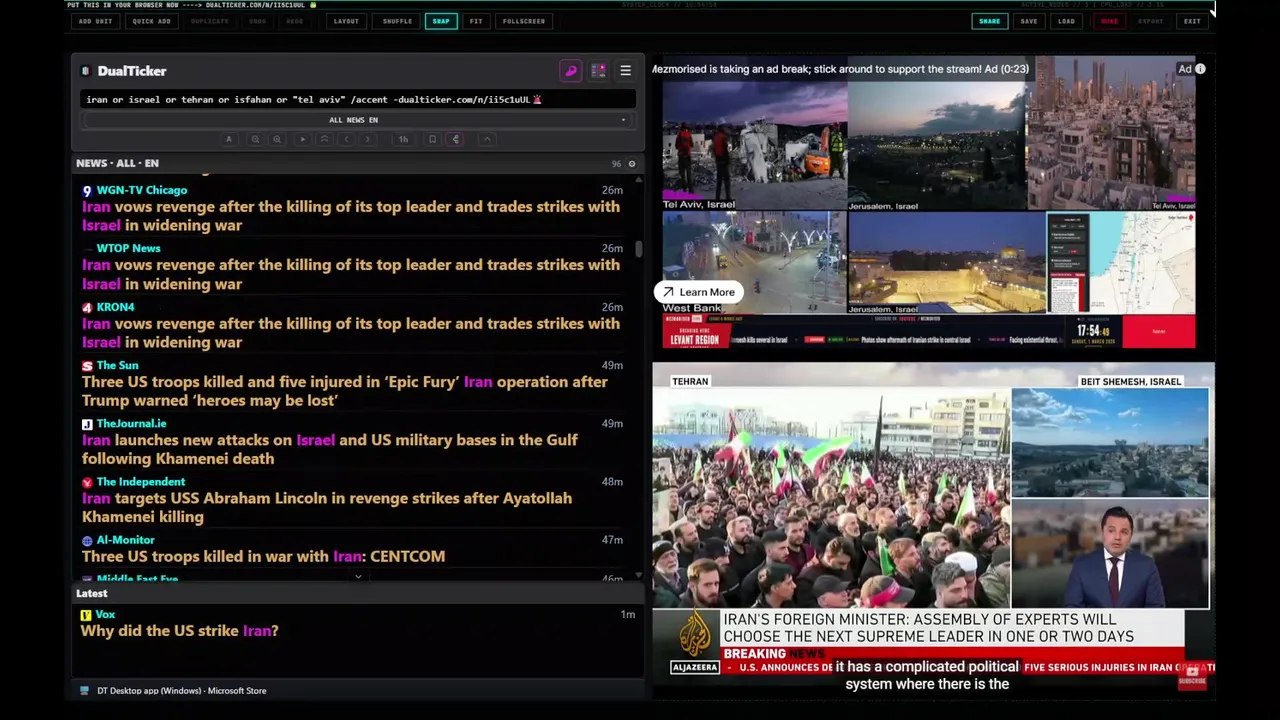
Task: Click the EXPORT button
Action: [x=1151, y=21]
